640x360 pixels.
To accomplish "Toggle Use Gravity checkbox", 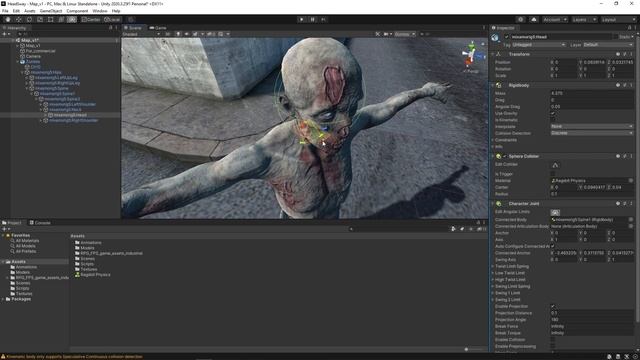I will [x=553, y=113].
